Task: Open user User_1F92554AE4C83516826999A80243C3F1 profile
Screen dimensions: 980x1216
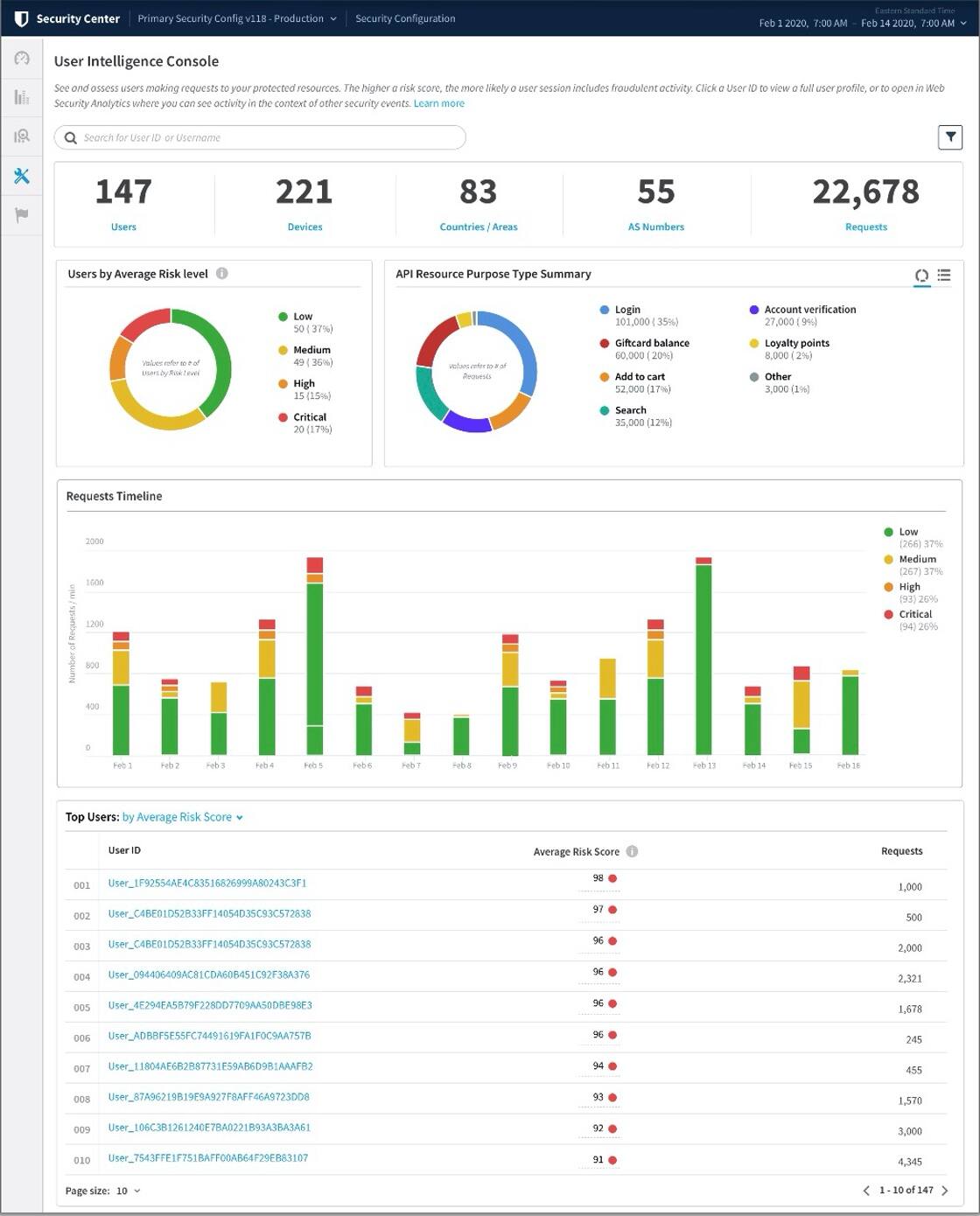Action: 207,883
